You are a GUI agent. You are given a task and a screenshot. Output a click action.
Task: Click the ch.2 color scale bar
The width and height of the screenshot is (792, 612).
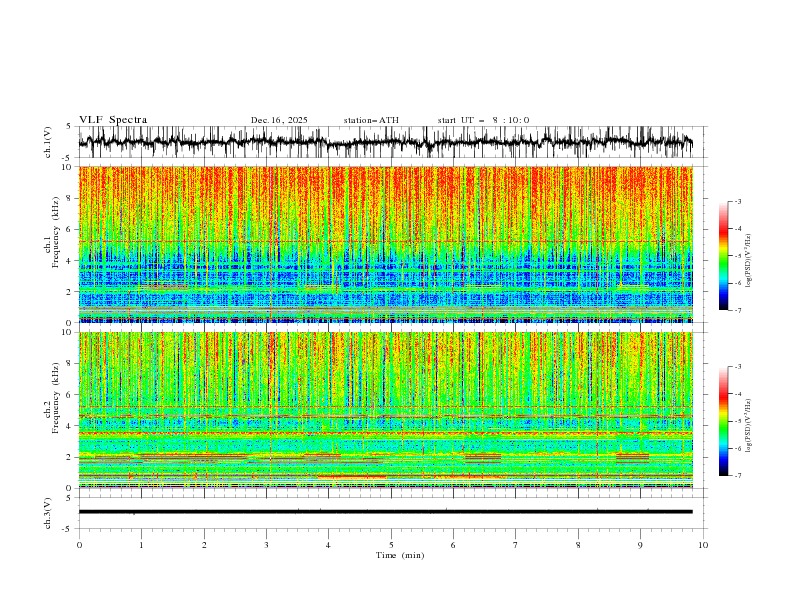pos(723,421)
